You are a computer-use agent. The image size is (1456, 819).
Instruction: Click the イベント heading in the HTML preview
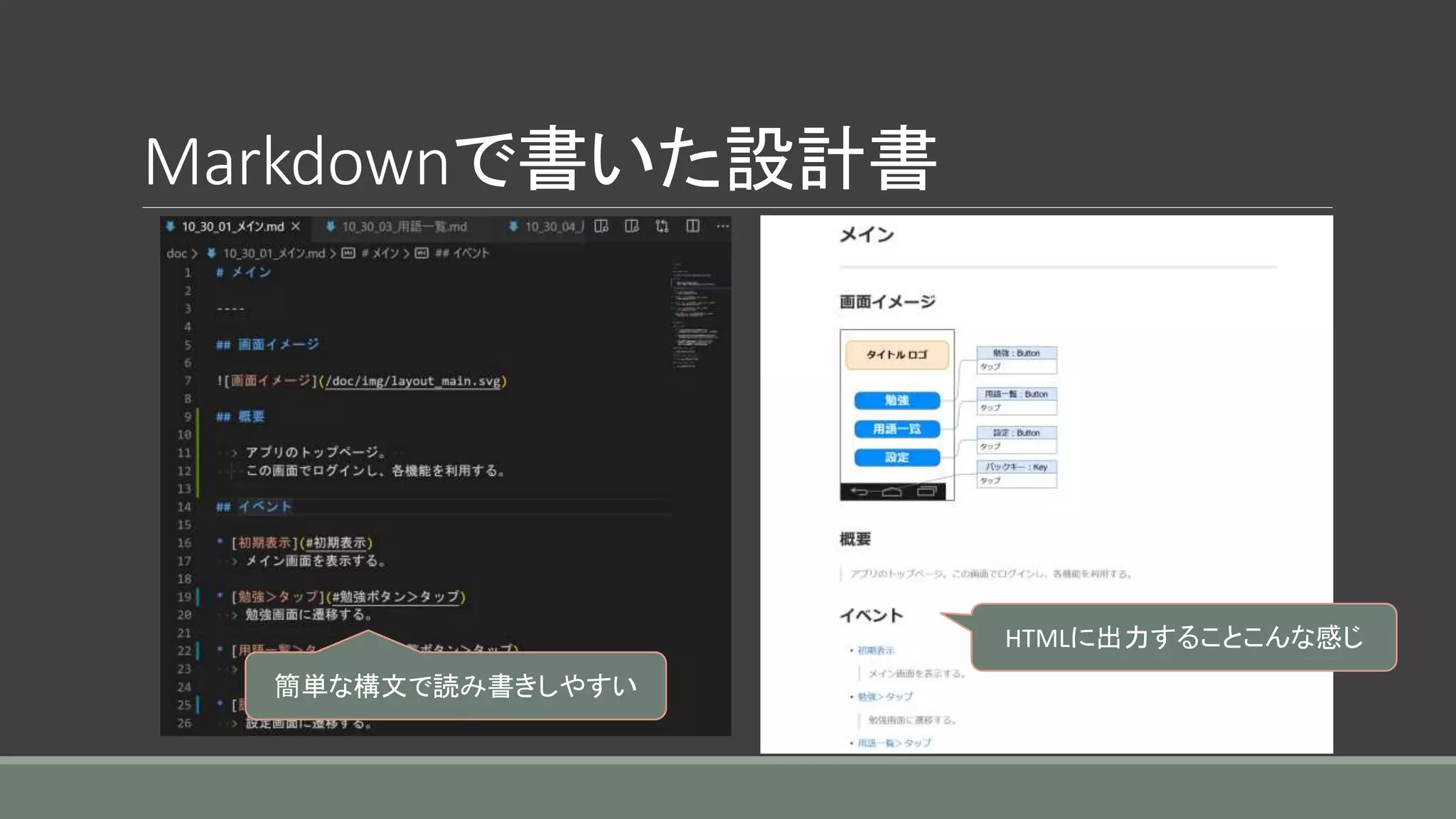[x=871, y=616]
